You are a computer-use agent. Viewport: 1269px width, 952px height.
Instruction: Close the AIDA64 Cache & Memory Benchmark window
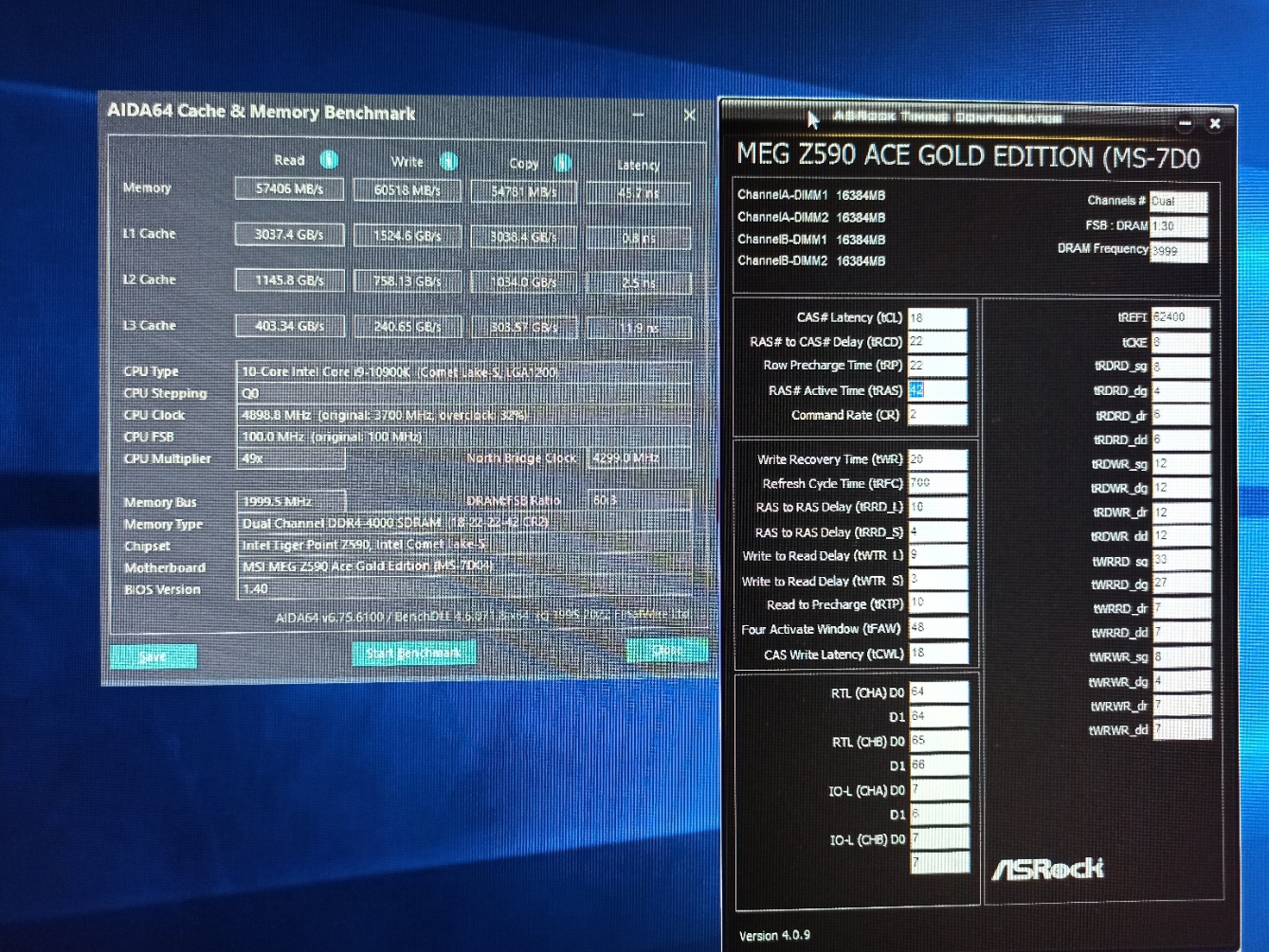tap(689, 116)
